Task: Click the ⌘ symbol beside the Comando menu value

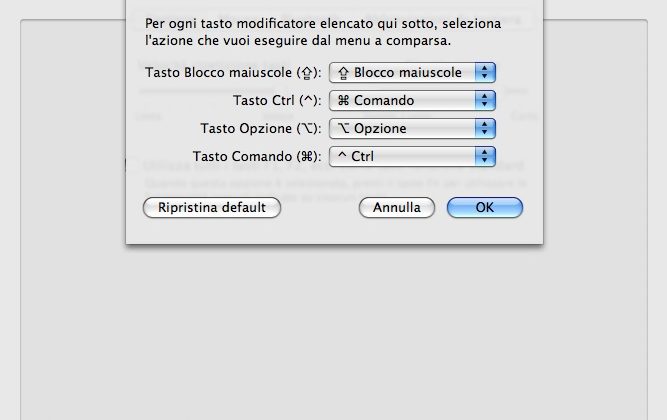Action: (343, 100)
